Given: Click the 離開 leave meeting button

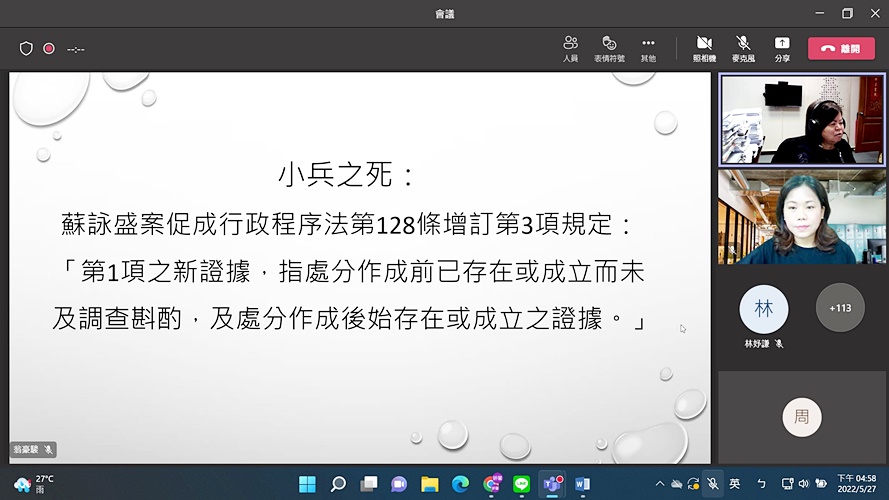Looking at the screenshot, I should tap(841, 48).
